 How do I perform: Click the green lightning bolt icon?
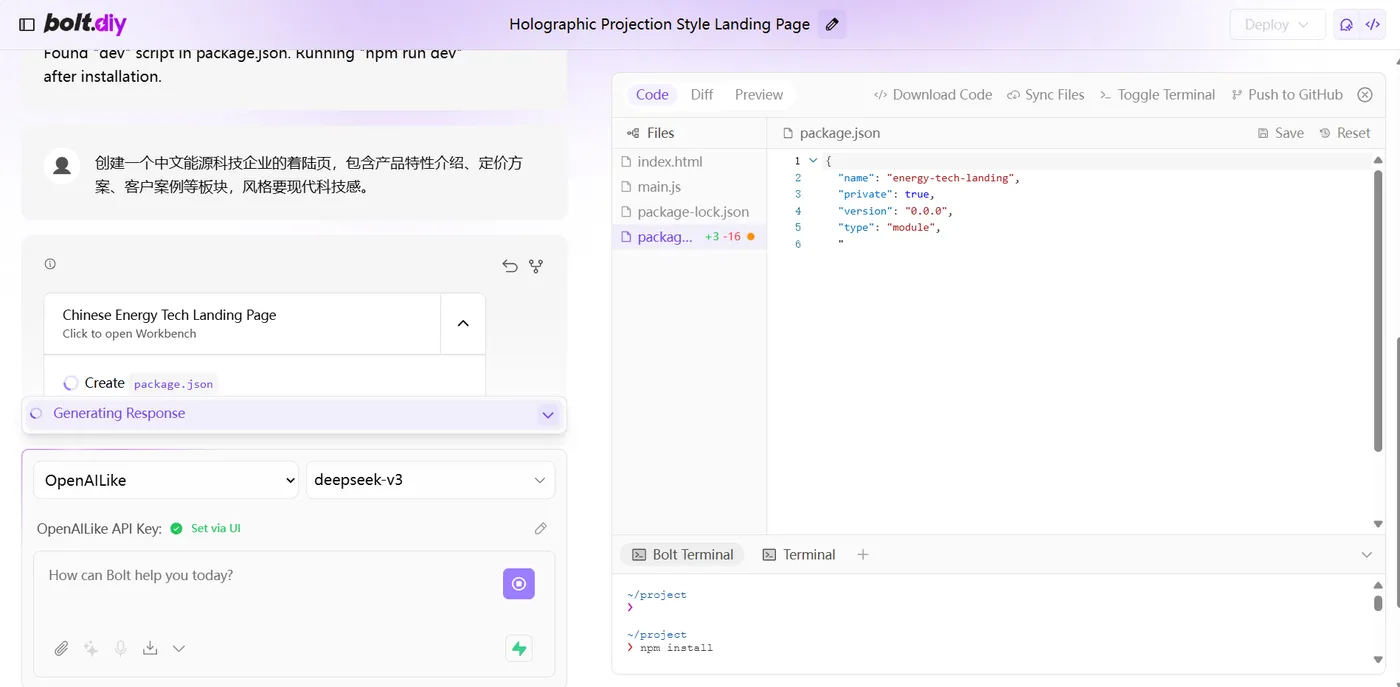coord(519,649)
